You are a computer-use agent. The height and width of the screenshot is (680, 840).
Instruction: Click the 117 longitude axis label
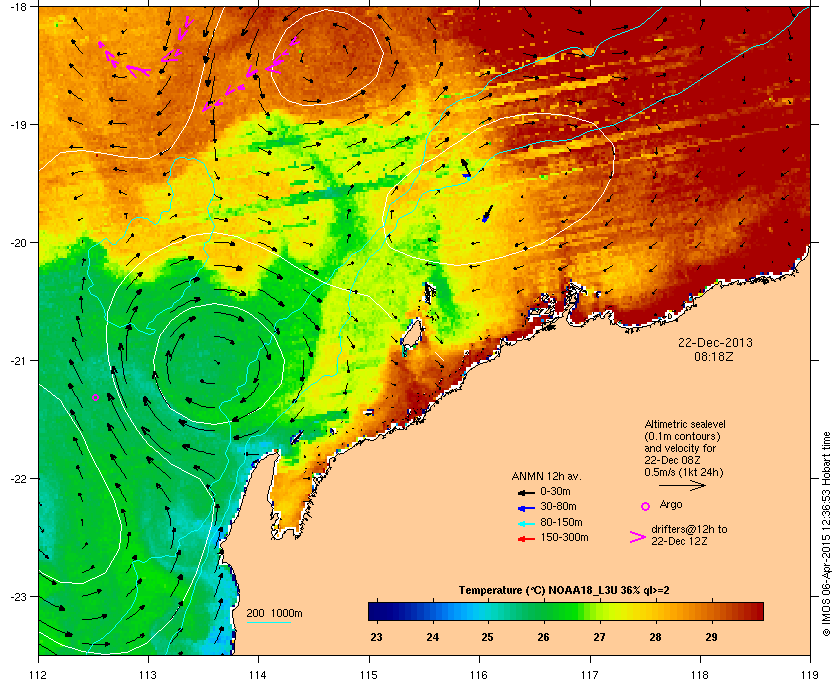pyautogui.click(x=590, y=674)
